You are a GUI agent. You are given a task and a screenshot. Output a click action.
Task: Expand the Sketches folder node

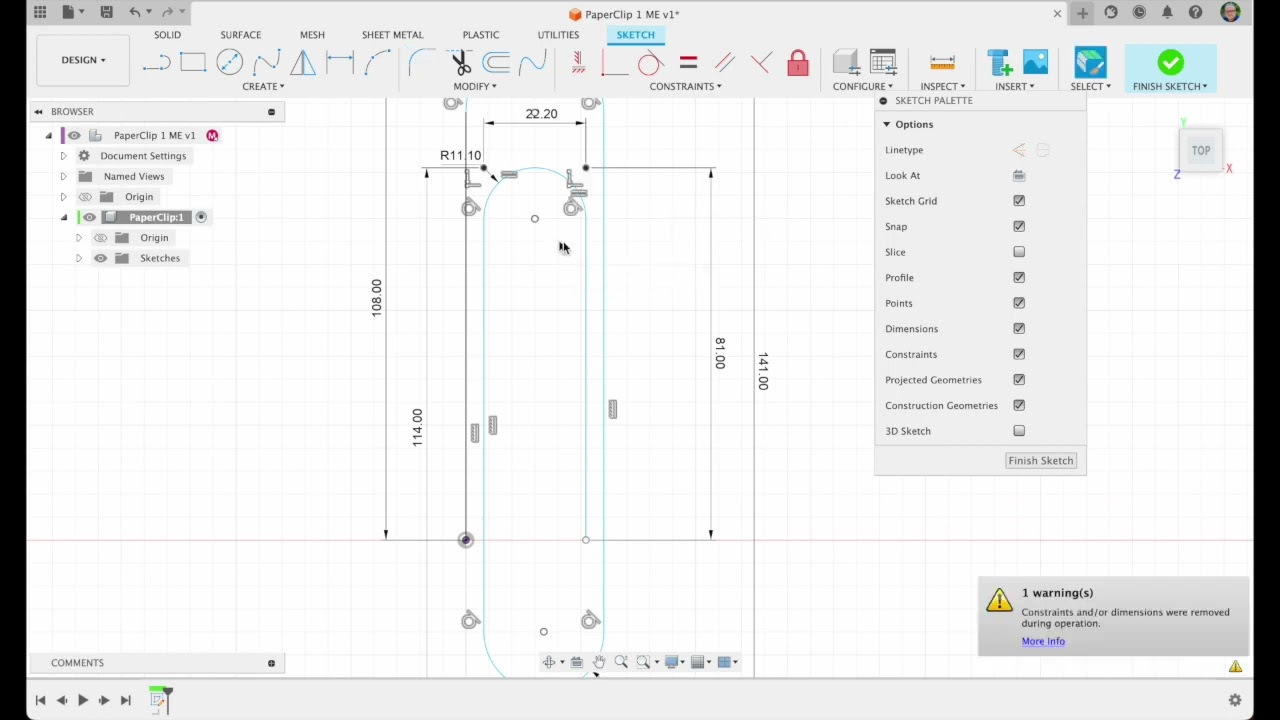click(x=79, y=258)
